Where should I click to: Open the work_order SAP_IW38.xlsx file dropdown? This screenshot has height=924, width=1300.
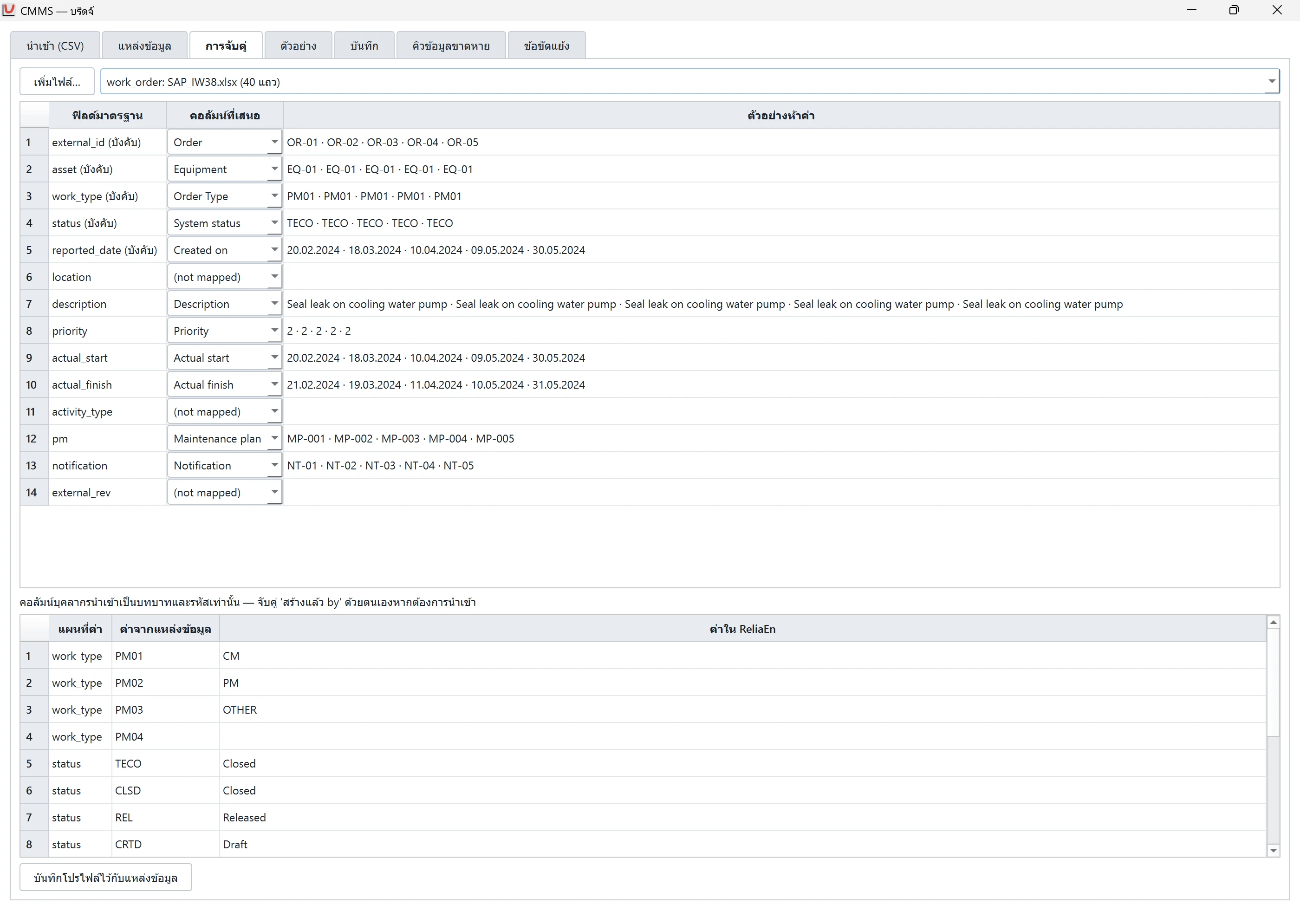689,81
